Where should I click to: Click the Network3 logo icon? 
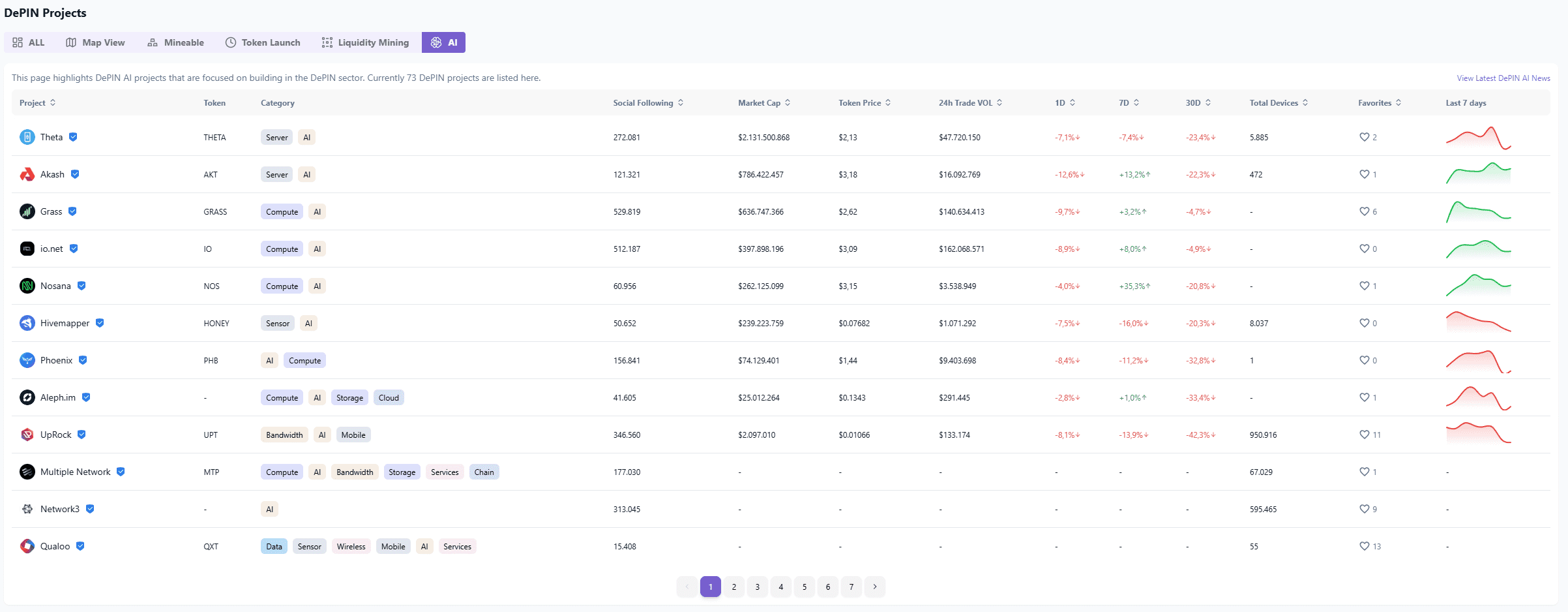click(x=27, y=509)
